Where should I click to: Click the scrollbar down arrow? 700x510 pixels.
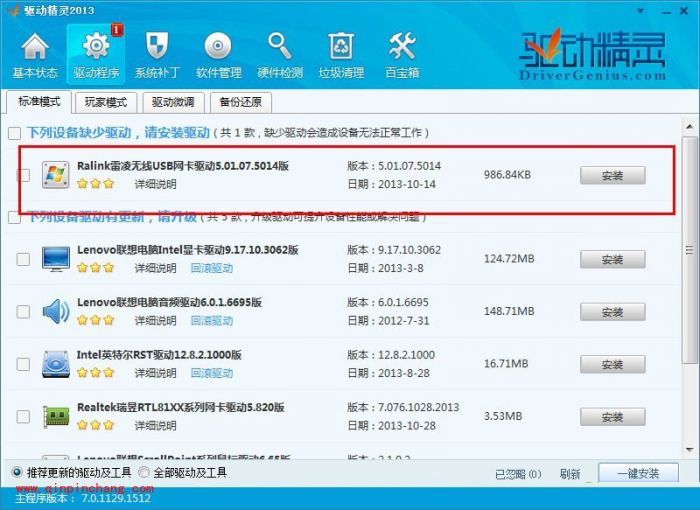[x=690, y=450]
